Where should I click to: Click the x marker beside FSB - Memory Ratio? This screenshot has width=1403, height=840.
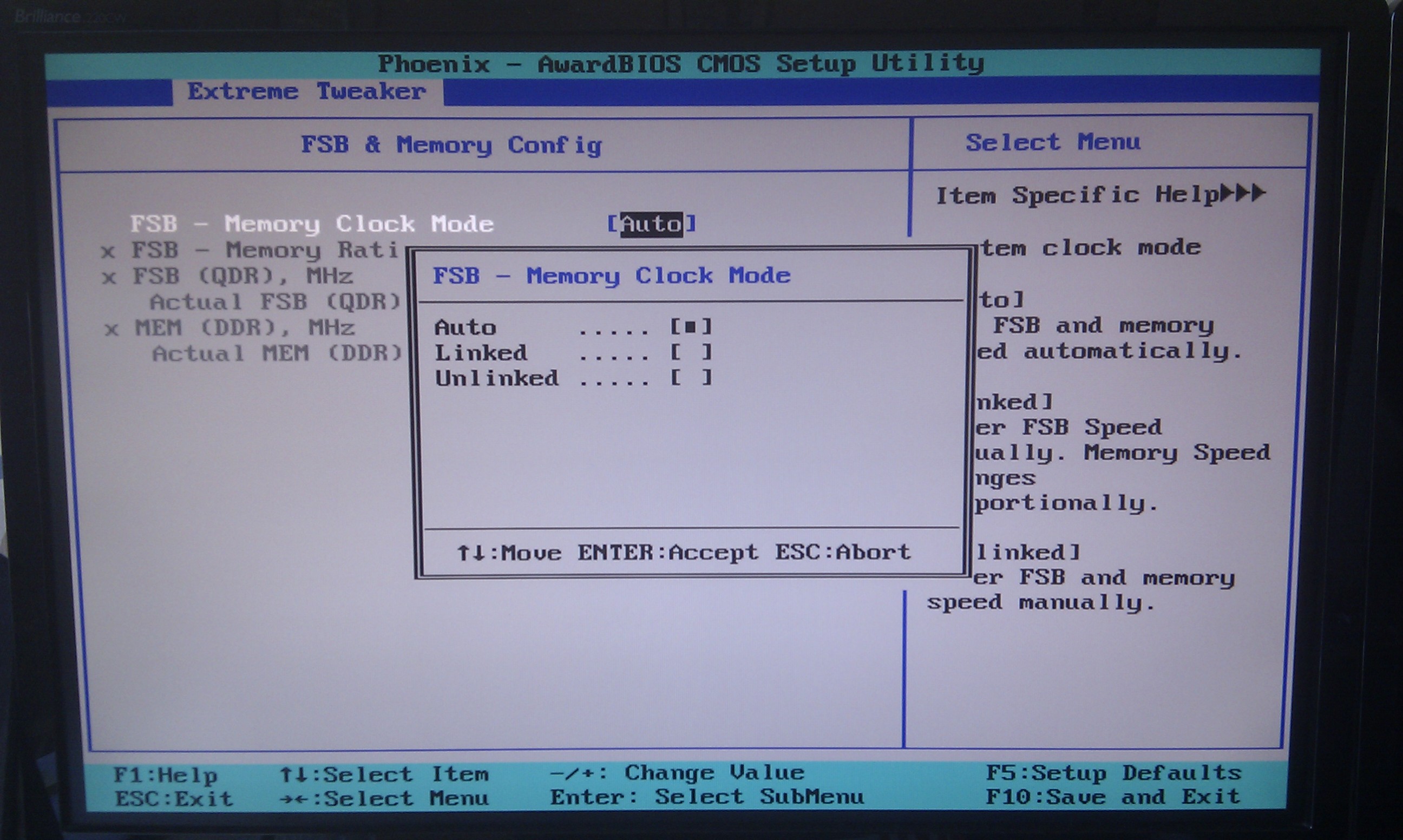(108, 251)
